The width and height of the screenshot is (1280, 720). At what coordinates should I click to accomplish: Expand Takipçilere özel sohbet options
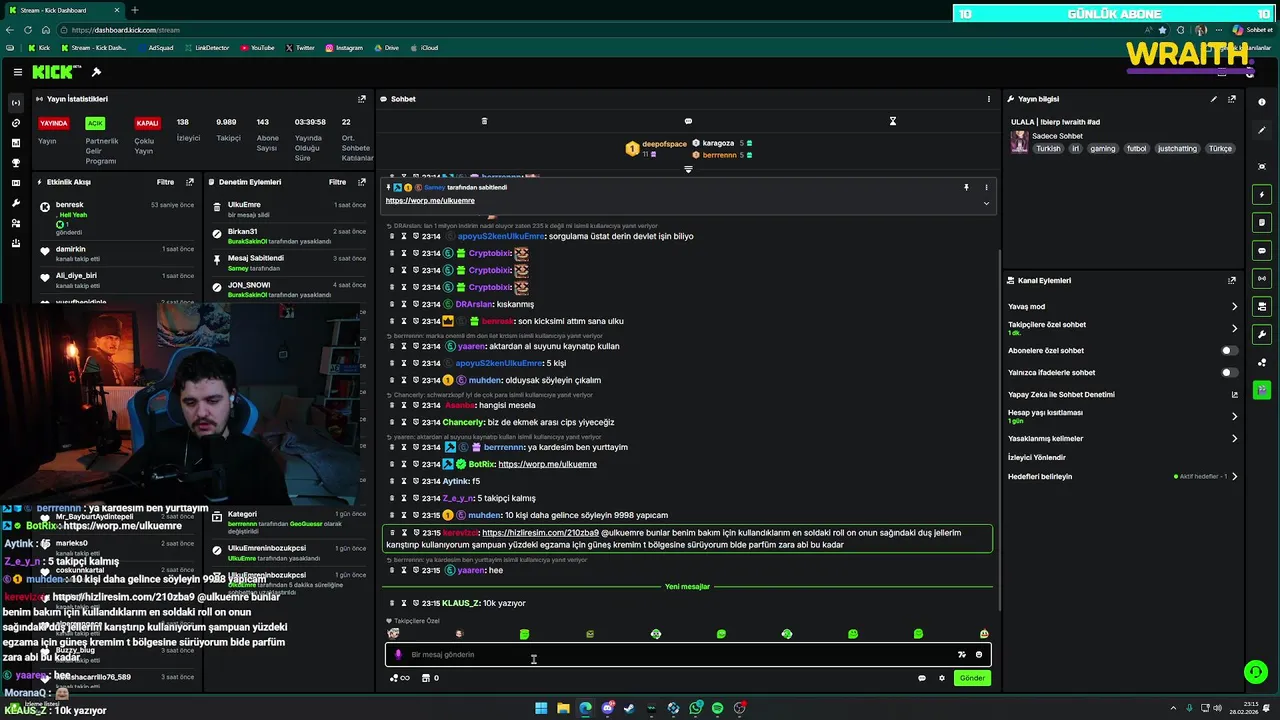(1234, 328)
